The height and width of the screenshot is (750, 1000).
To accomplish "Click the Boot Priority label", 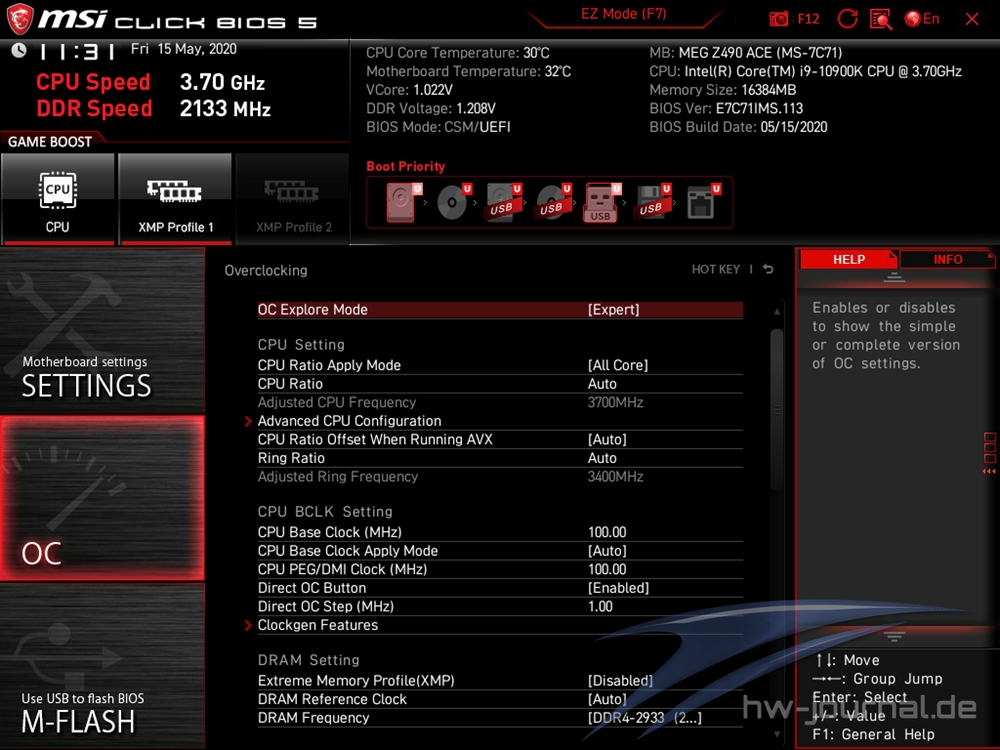I will coord(406,166).
